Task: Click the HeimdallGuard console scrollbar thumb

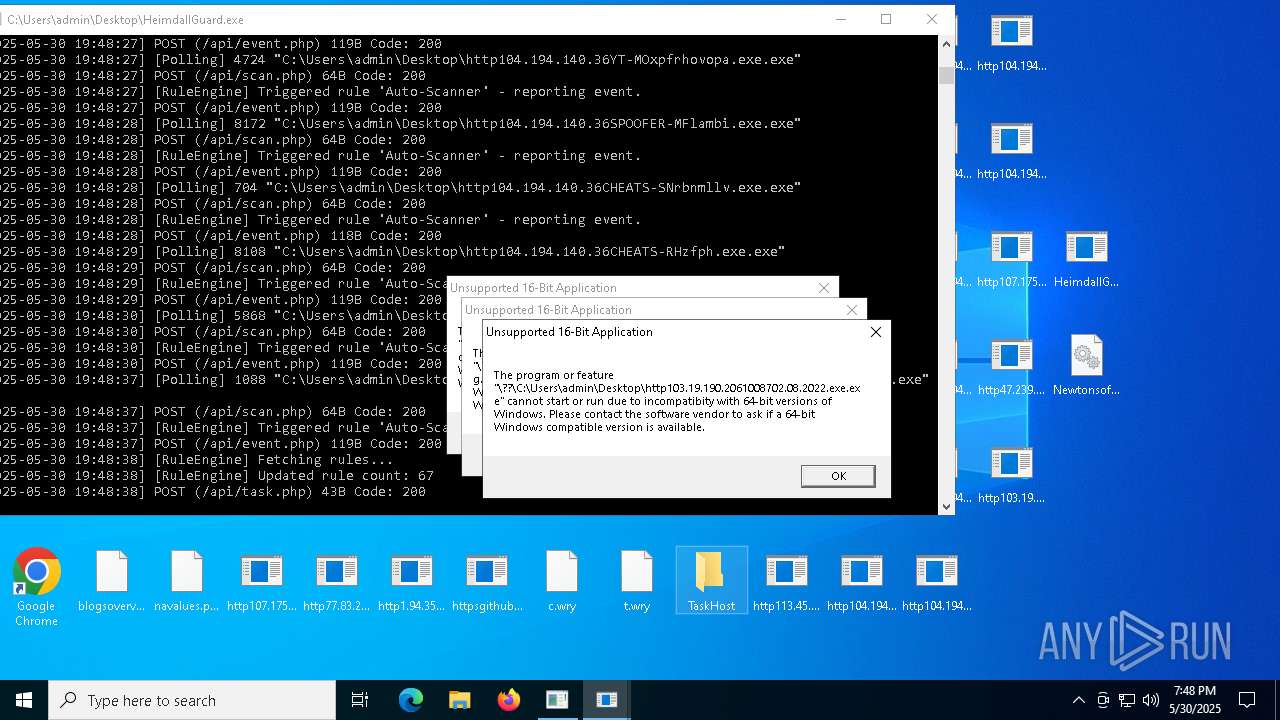Action: pyautogui.click(x=946, y=76)
